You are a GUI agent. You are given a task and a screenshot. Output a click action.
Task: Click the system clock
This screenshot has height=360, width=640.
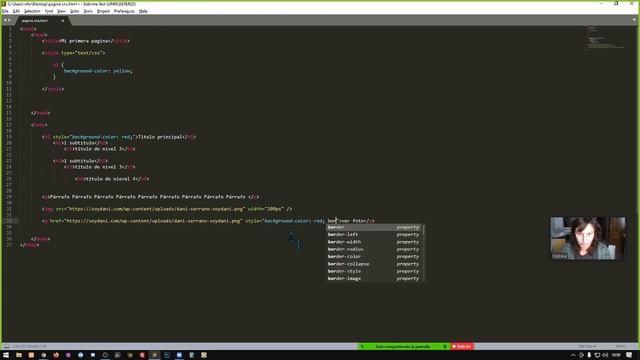tap(616, 356)
